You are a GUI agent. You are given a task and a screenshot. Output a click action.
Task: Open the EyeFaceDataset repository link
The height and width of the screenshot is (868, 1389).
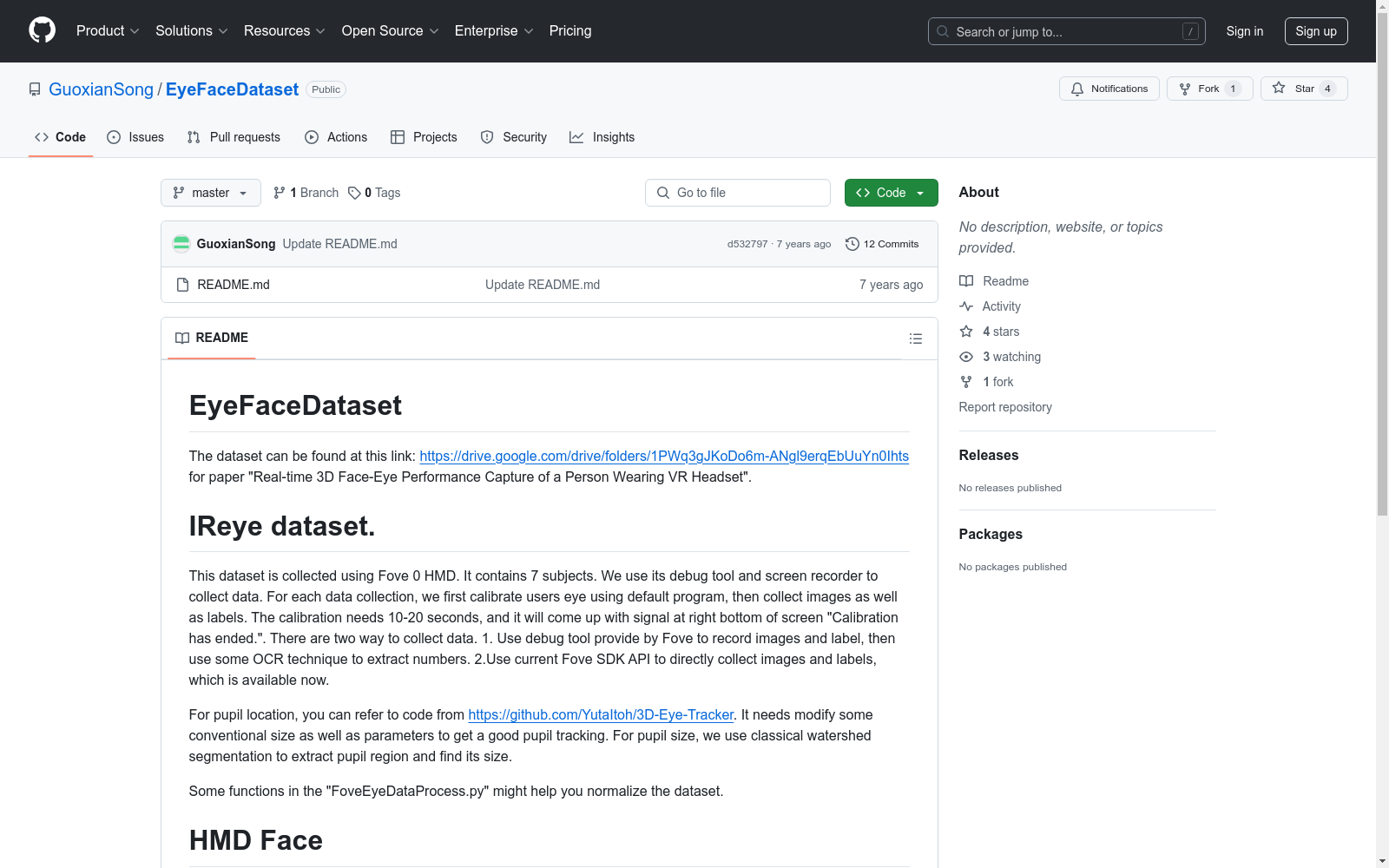click(x=232, y=89)
